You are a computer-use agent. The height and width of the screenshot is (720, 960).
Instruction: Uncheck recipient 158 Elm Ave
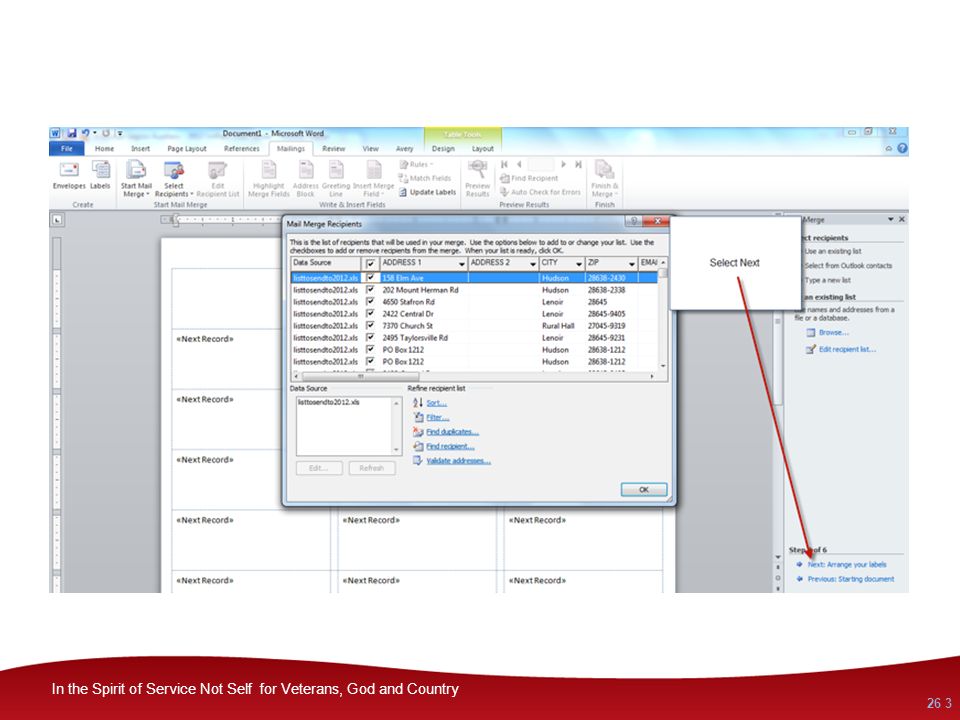point(370,277)
